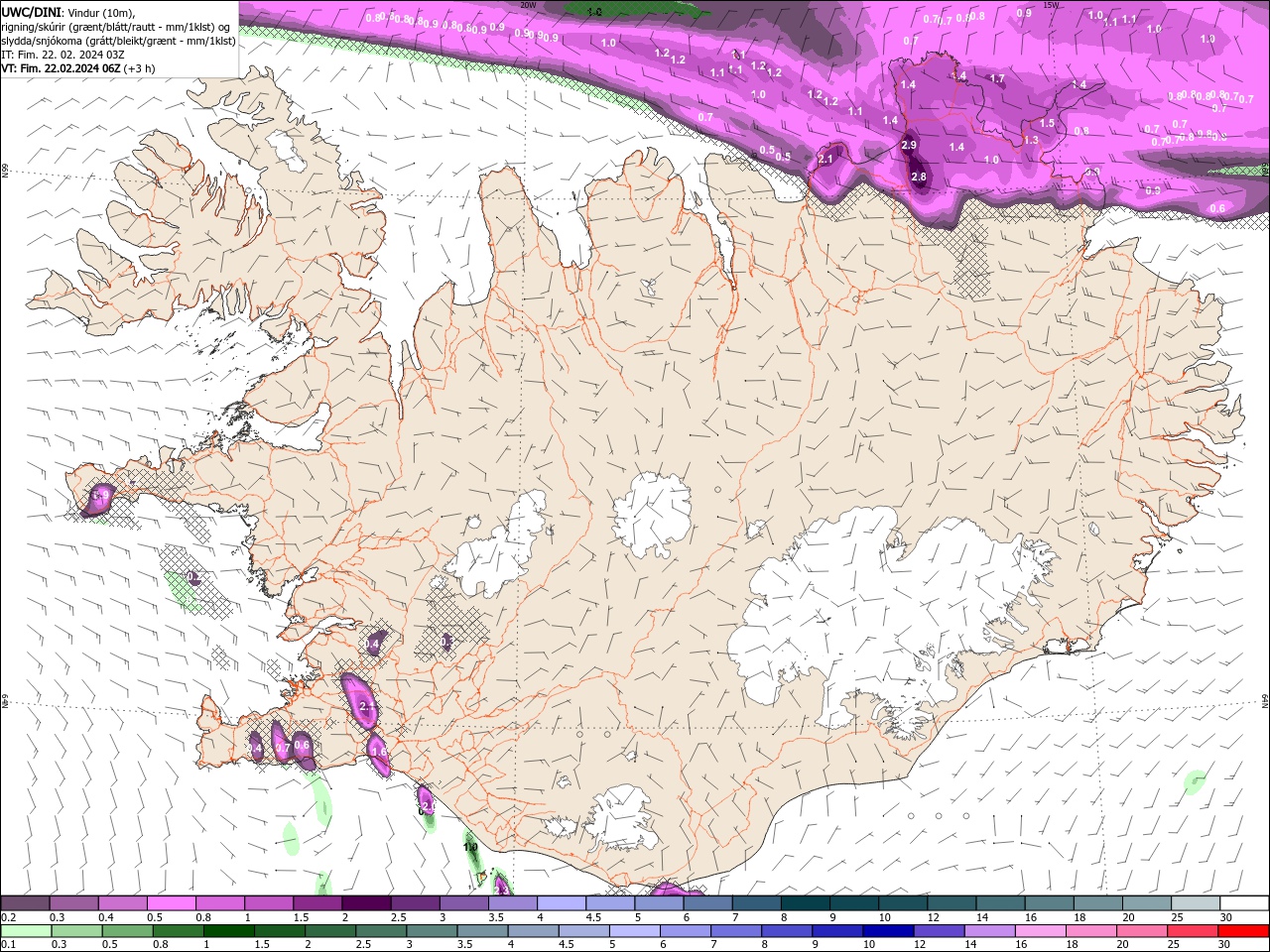Click the 1.3 value in the northeast
Viewport: 1270px width, 952px height.
point(1031,141)
